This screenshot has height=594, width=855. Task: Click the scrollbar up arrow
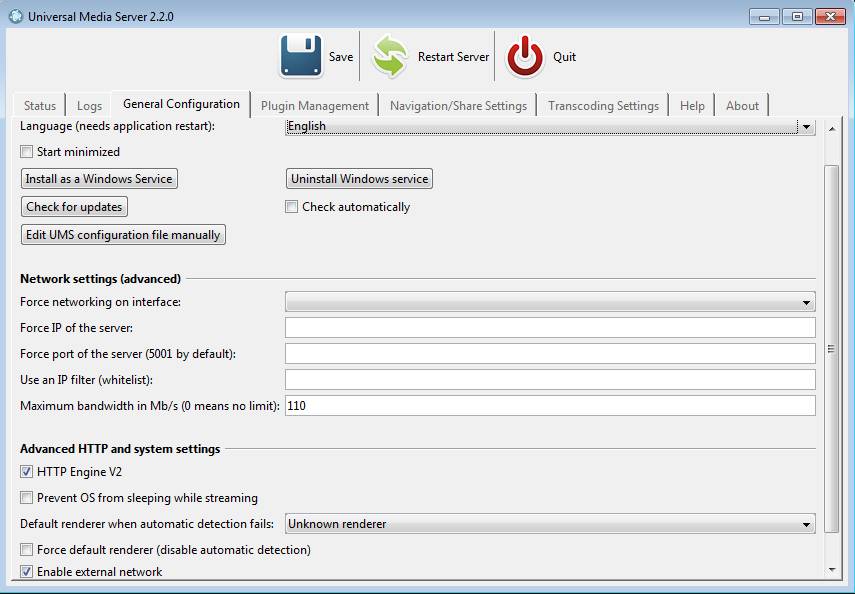tap(832, 129)
